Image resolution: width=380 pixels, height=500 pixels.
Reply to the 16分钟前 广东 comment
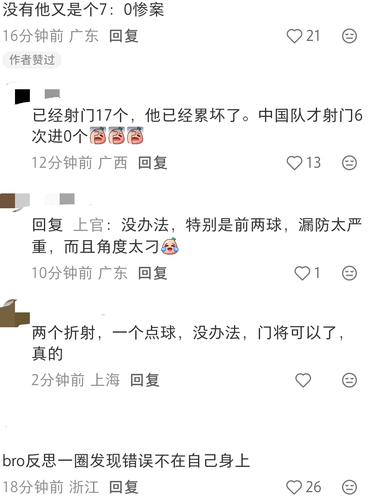(x=124, y=36)
